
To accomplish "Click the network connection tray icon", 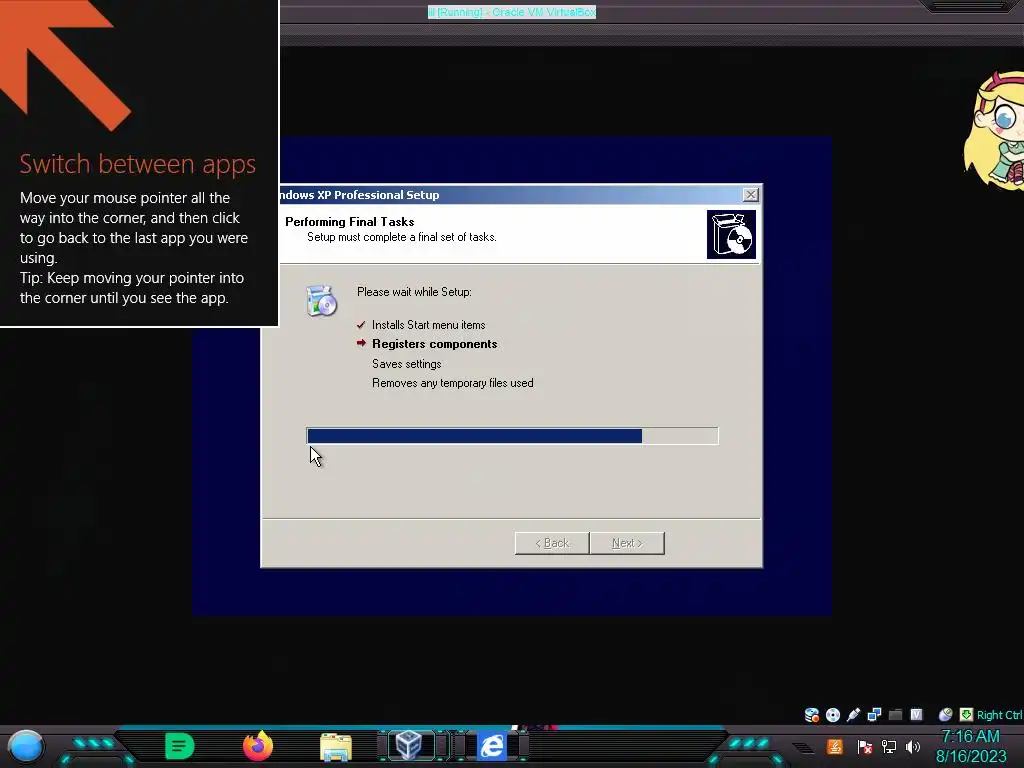I will click(888, 746).
